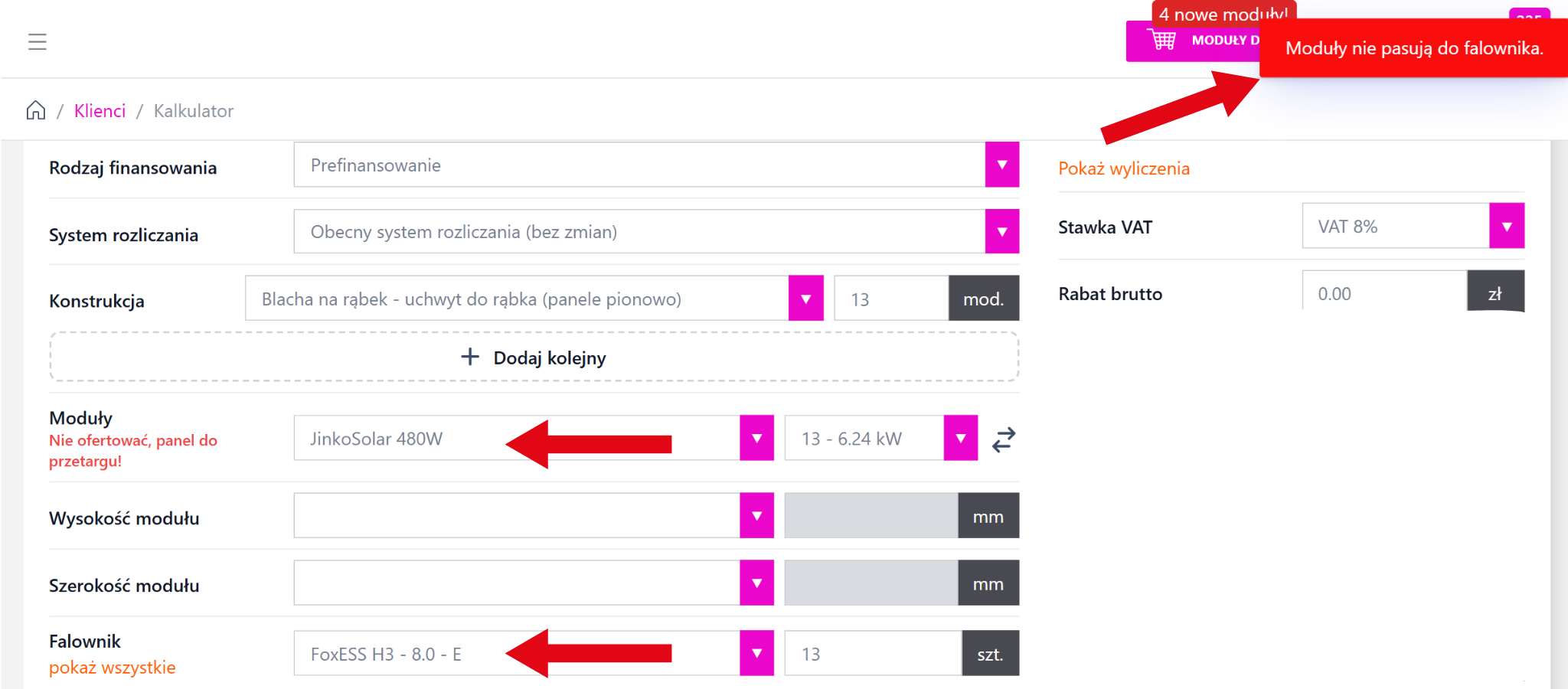1568x689 pixels.
Task: Expand the JinkoSolar 480W modules dropdown
Action: [x=756, y=439]
